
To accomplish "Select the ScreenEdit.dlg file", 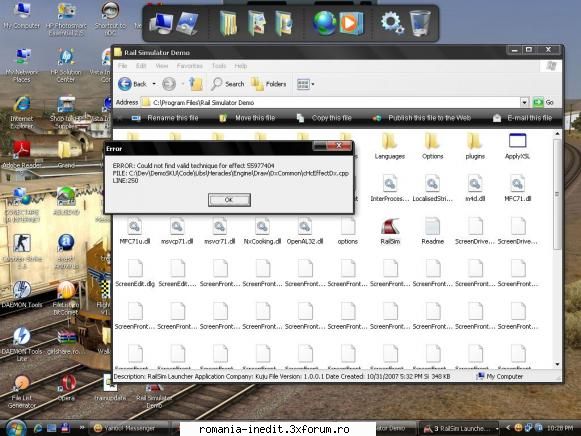I will click(x=135, y=274).
